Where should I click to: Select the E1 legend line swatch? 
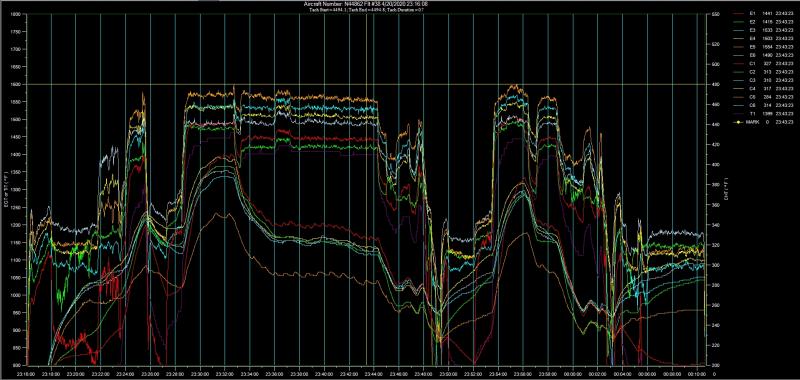click(739, 13)
